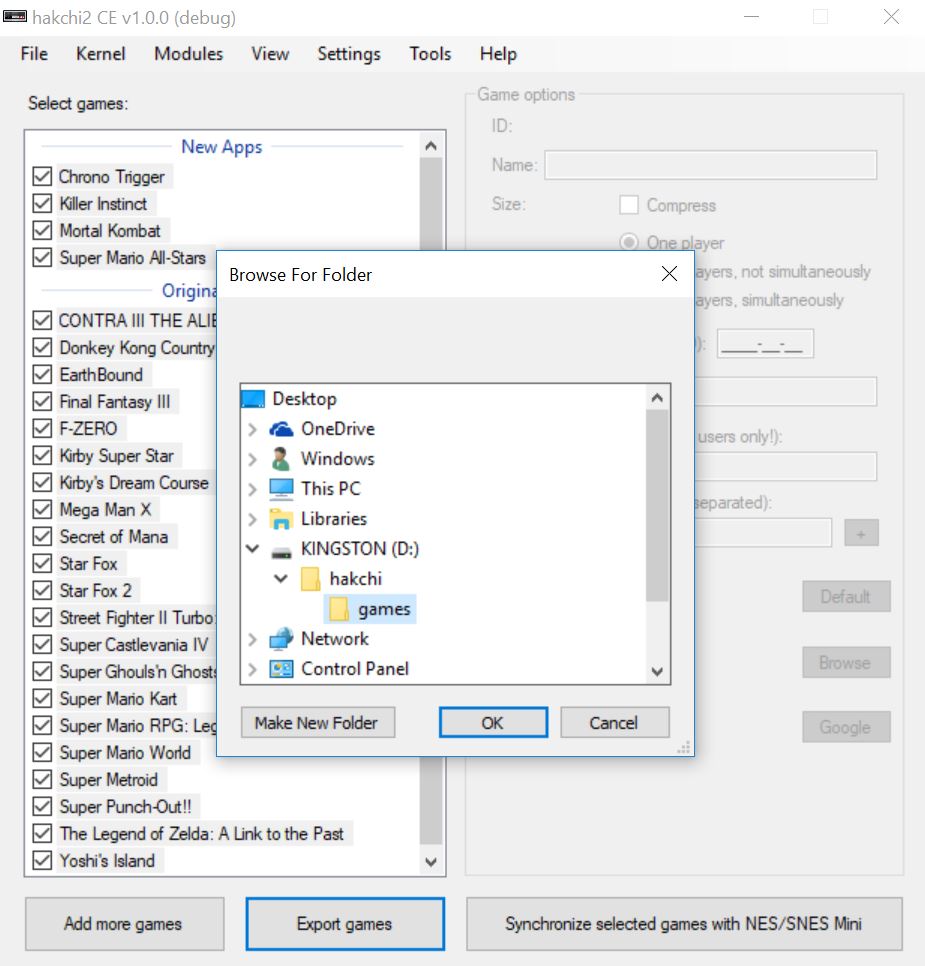The image size is (925, 966).
Task: Uncheck the Yoshi's Island checkbox
Action: [42, 861]
